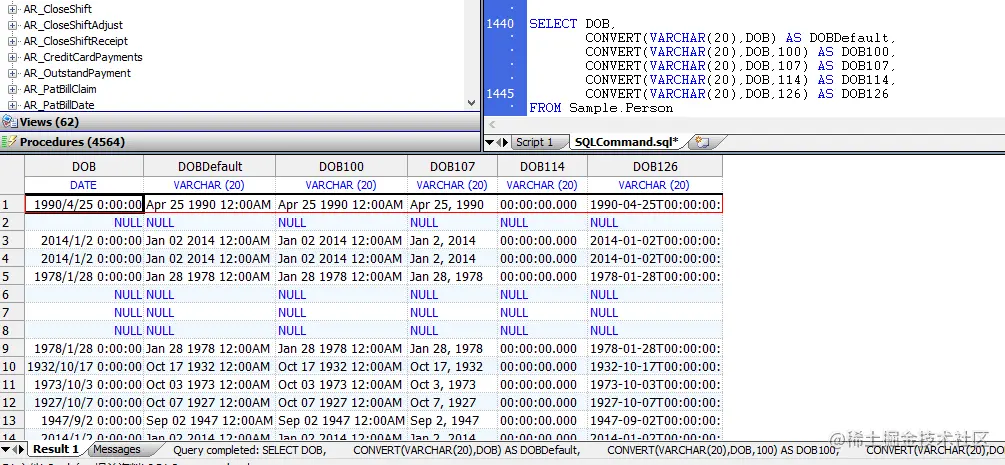1005x465 pixels.
Task: Click the DOB100 column header
Action: tap(342, 167)
